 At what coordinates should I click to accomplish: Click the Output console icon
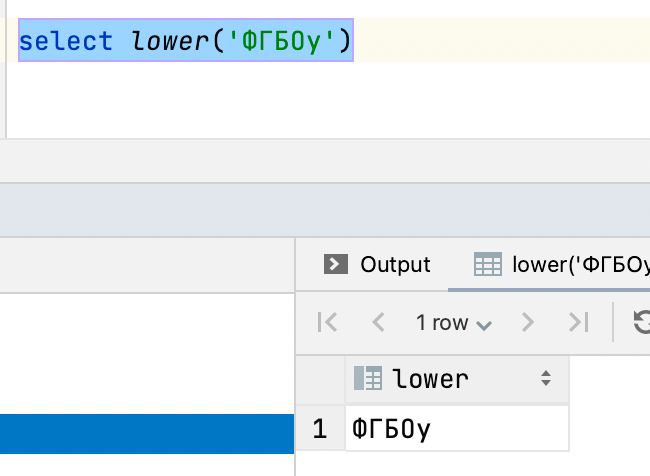tap(336, 264)
